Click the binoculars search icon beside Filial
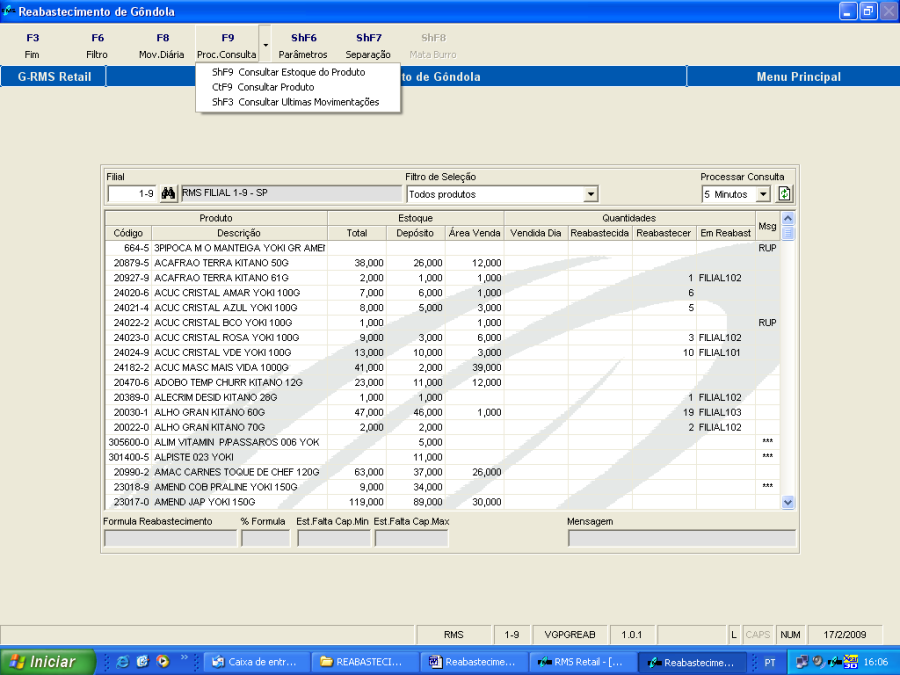The image size is (900, 675). coord(168,193)
